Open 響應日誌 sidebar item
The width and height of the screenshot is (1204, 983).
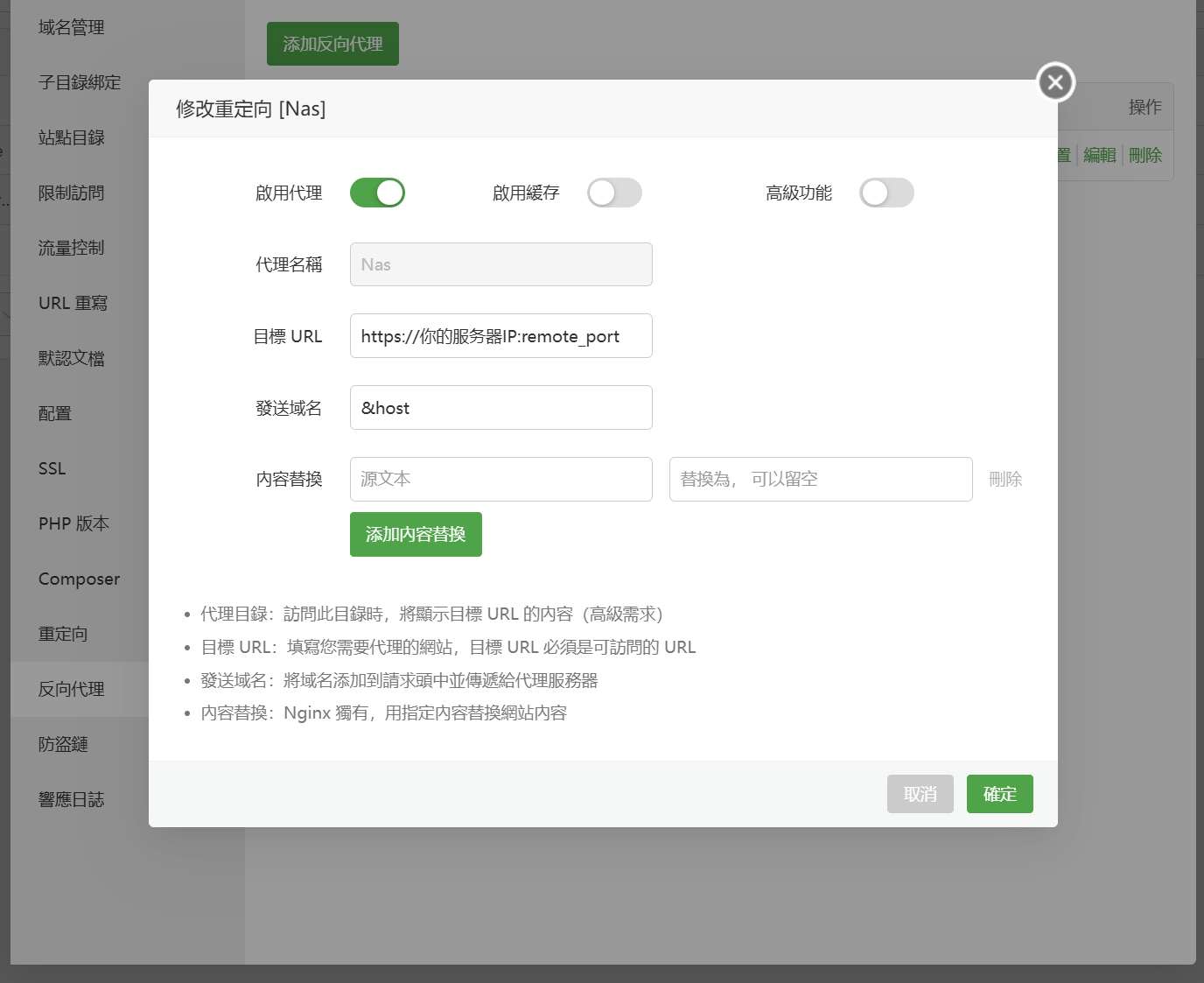point(71,799)
